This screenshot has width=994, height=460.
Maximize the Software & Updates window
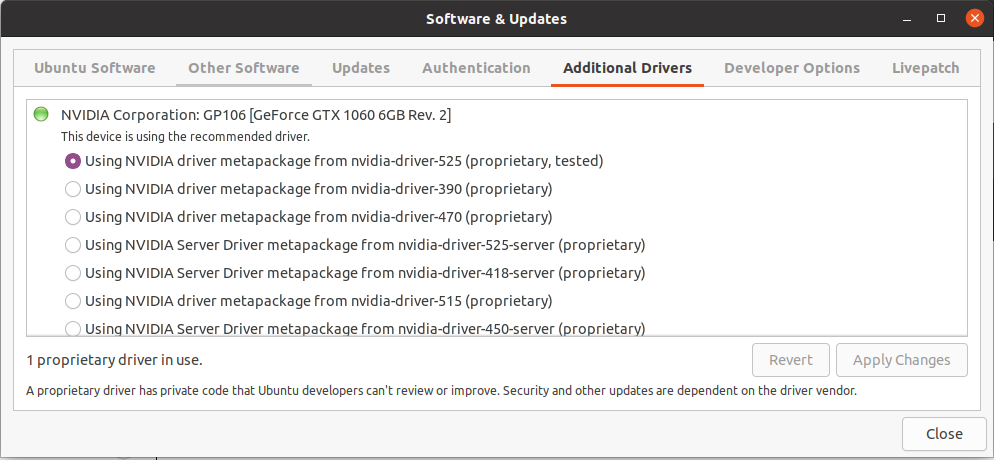tap(941, 18)
